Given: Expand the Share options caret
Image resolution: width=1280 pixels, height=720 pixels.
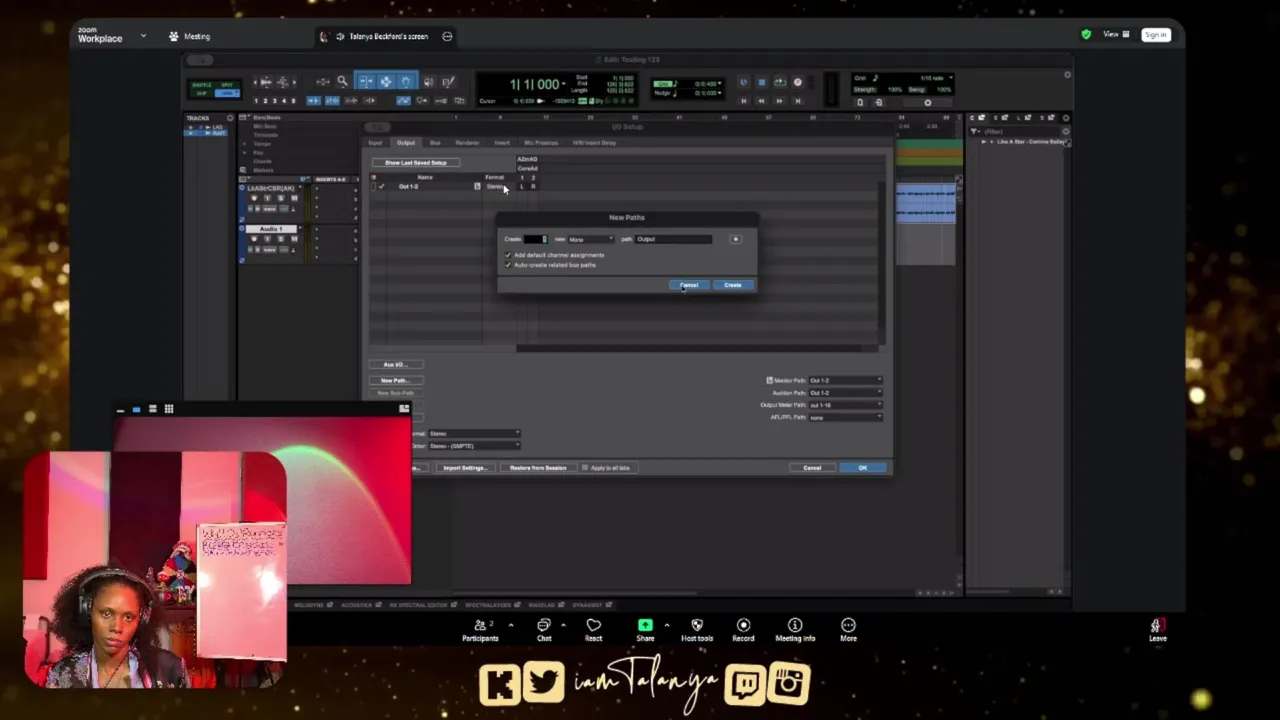Looking at the screenshot, I should click(x=666, y=625).
